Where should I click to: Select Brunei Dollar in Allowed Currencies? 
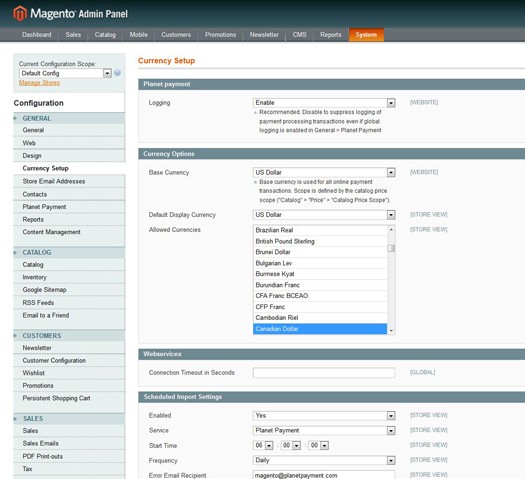[320, 252]
